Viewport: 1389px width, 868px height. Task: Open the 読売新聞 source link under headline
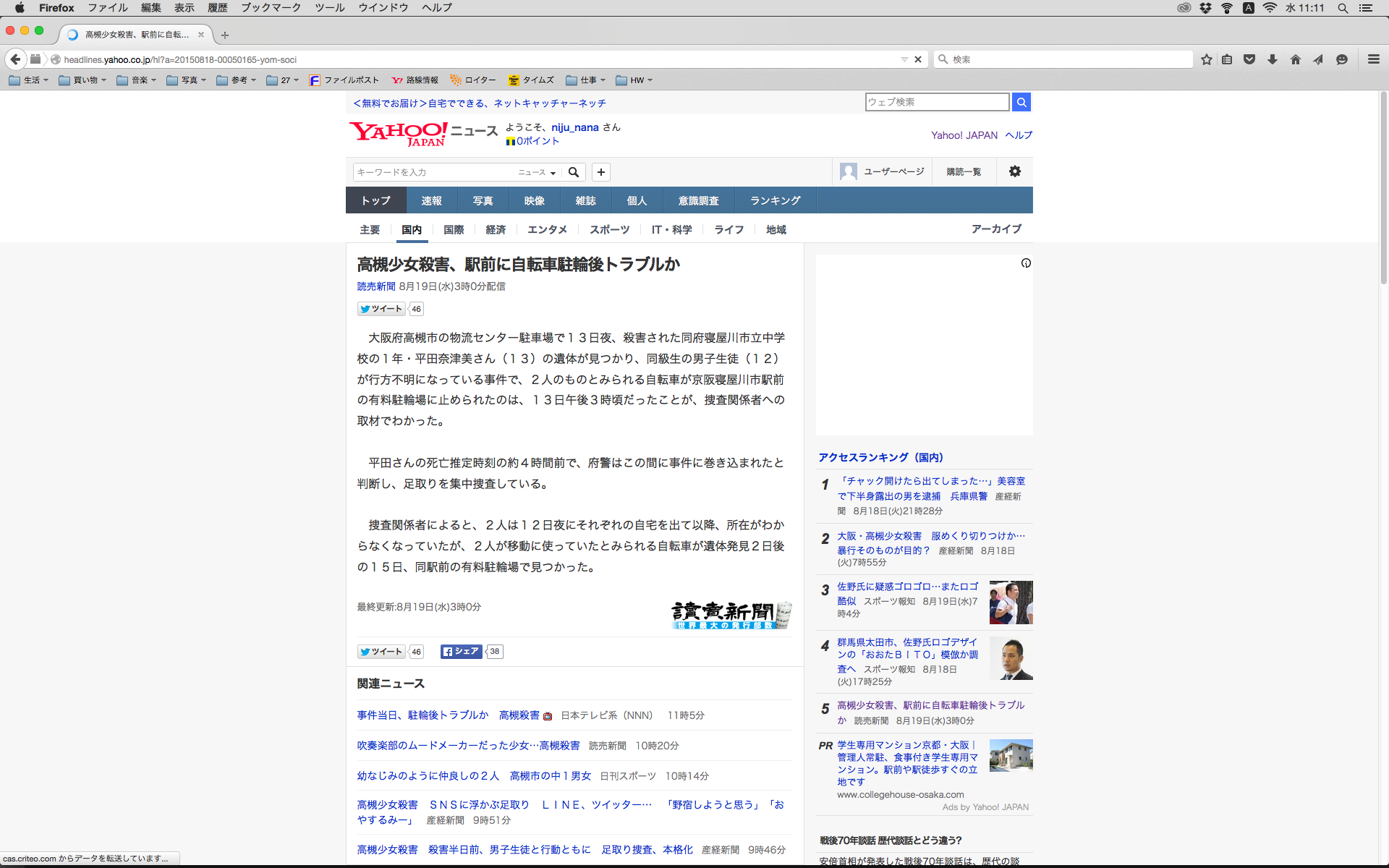click(376, 286)
